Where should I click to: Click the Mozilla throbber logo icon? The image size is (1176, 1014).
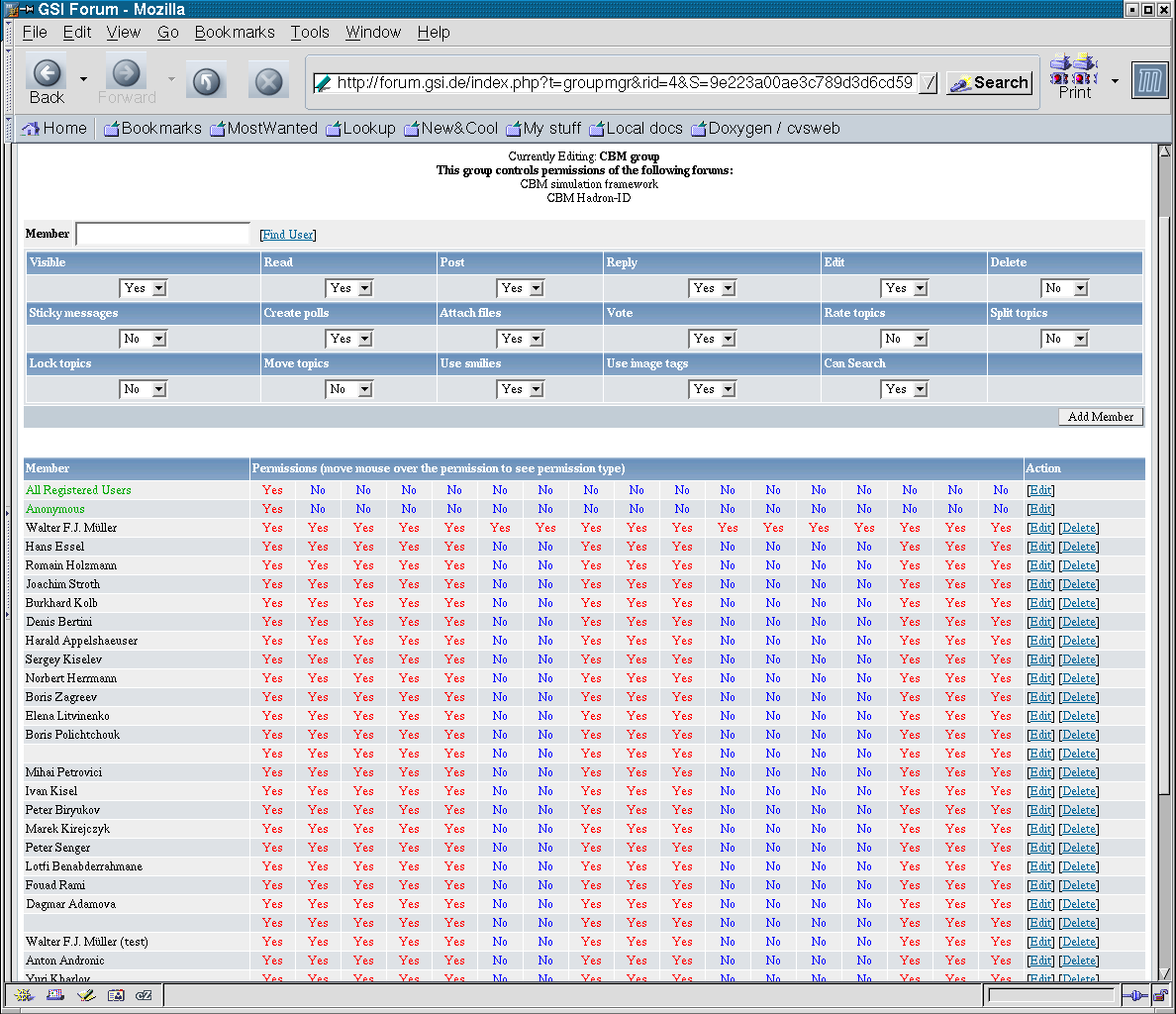tap(1149, 81)
